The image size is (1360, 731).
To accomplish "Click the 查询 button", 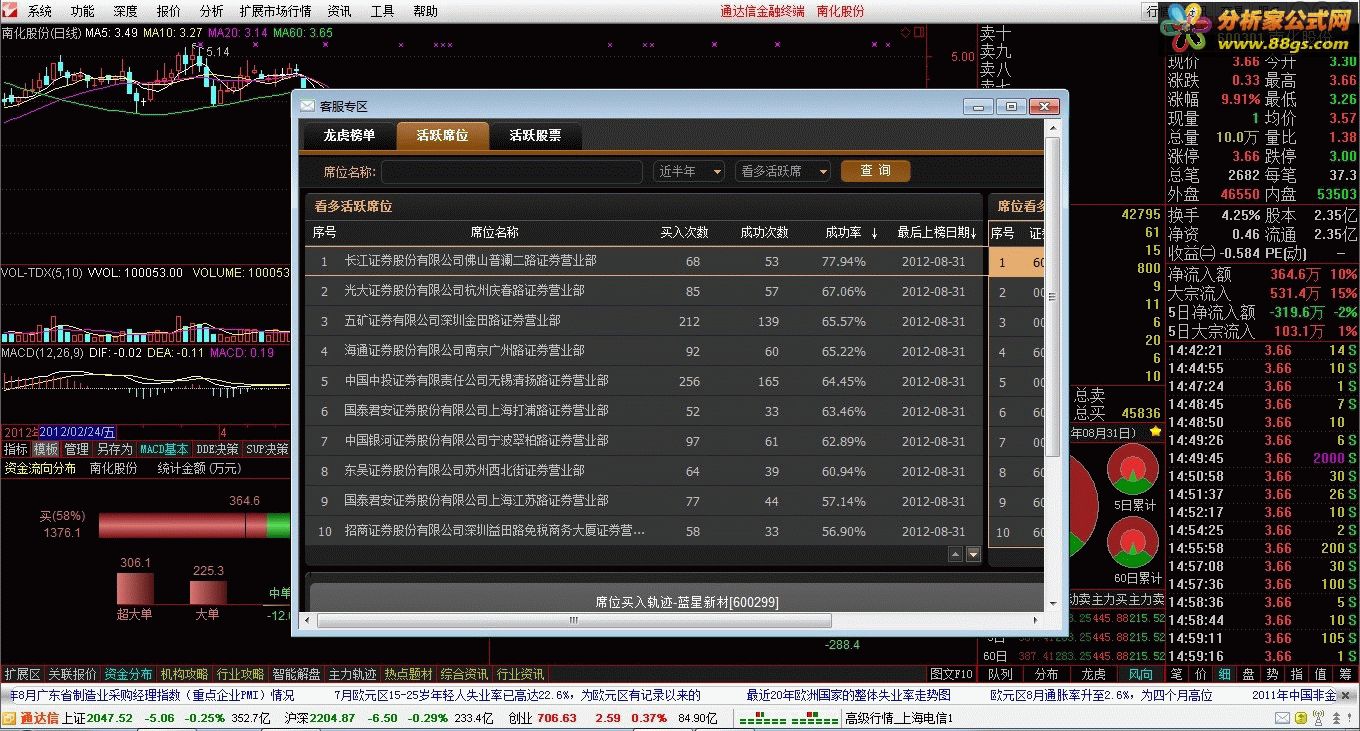I will (x=875, y=171).
